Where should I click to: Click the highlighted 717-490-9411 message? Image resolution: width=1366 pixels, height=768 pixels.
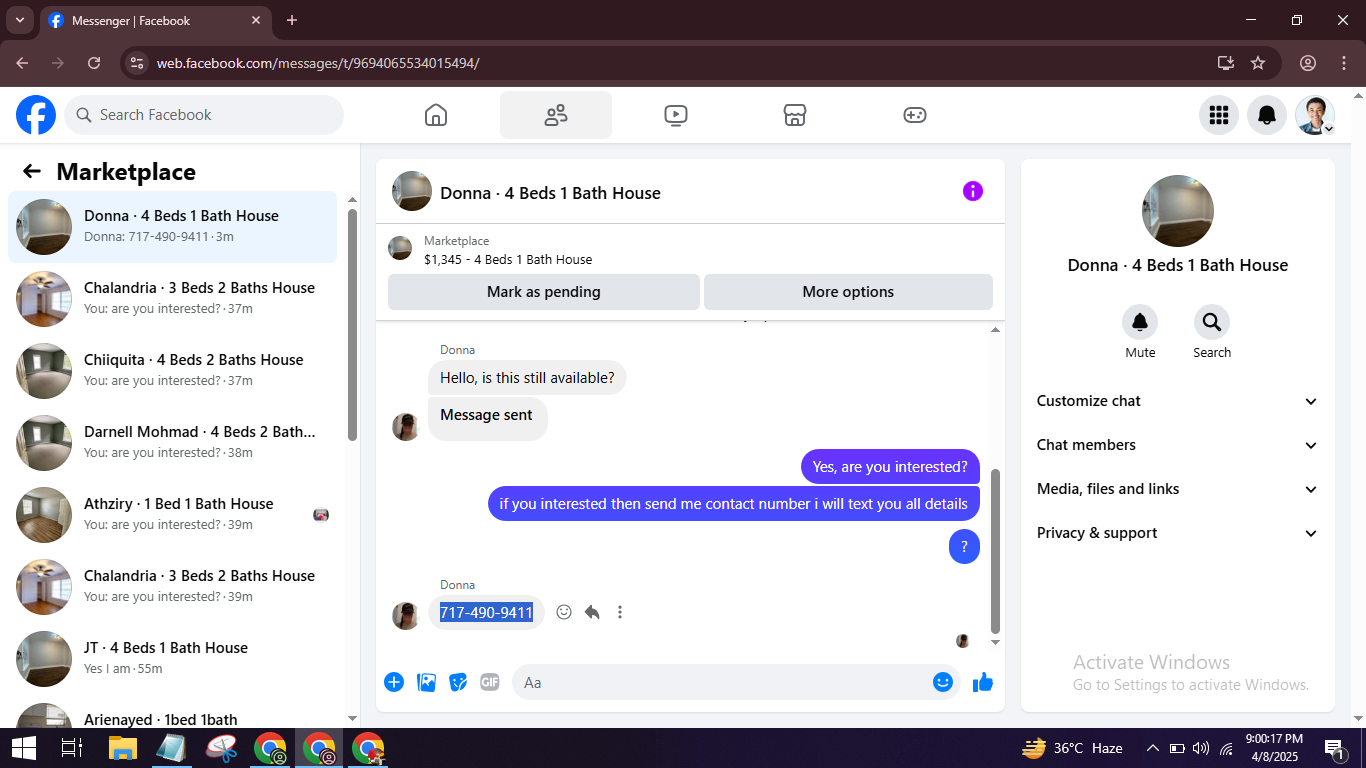(487, 612)
